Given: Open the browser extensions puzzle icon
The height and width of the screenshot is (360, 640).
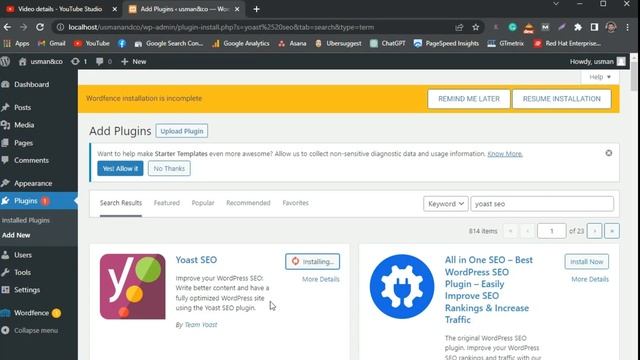Looking at the screenshot, I should coord(578,27).
